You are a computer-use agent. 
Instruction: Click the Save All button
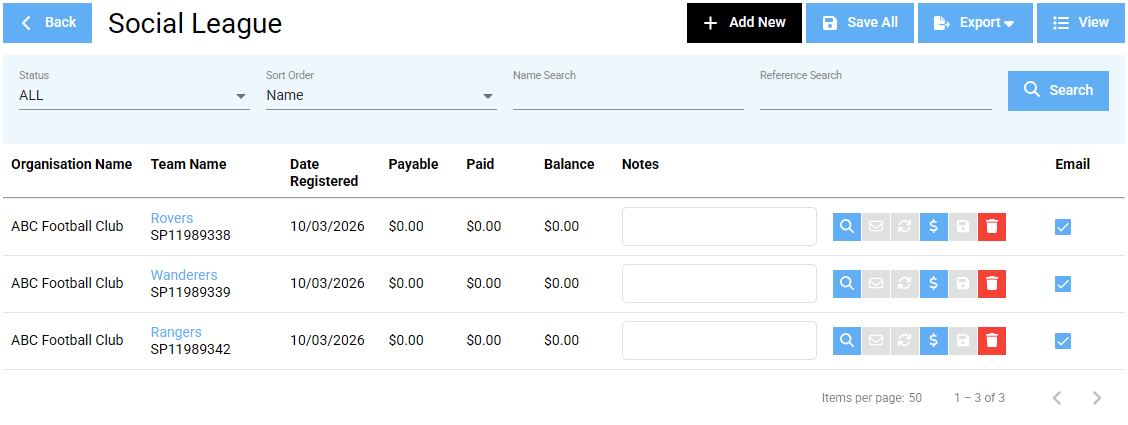tap(860, 23)
